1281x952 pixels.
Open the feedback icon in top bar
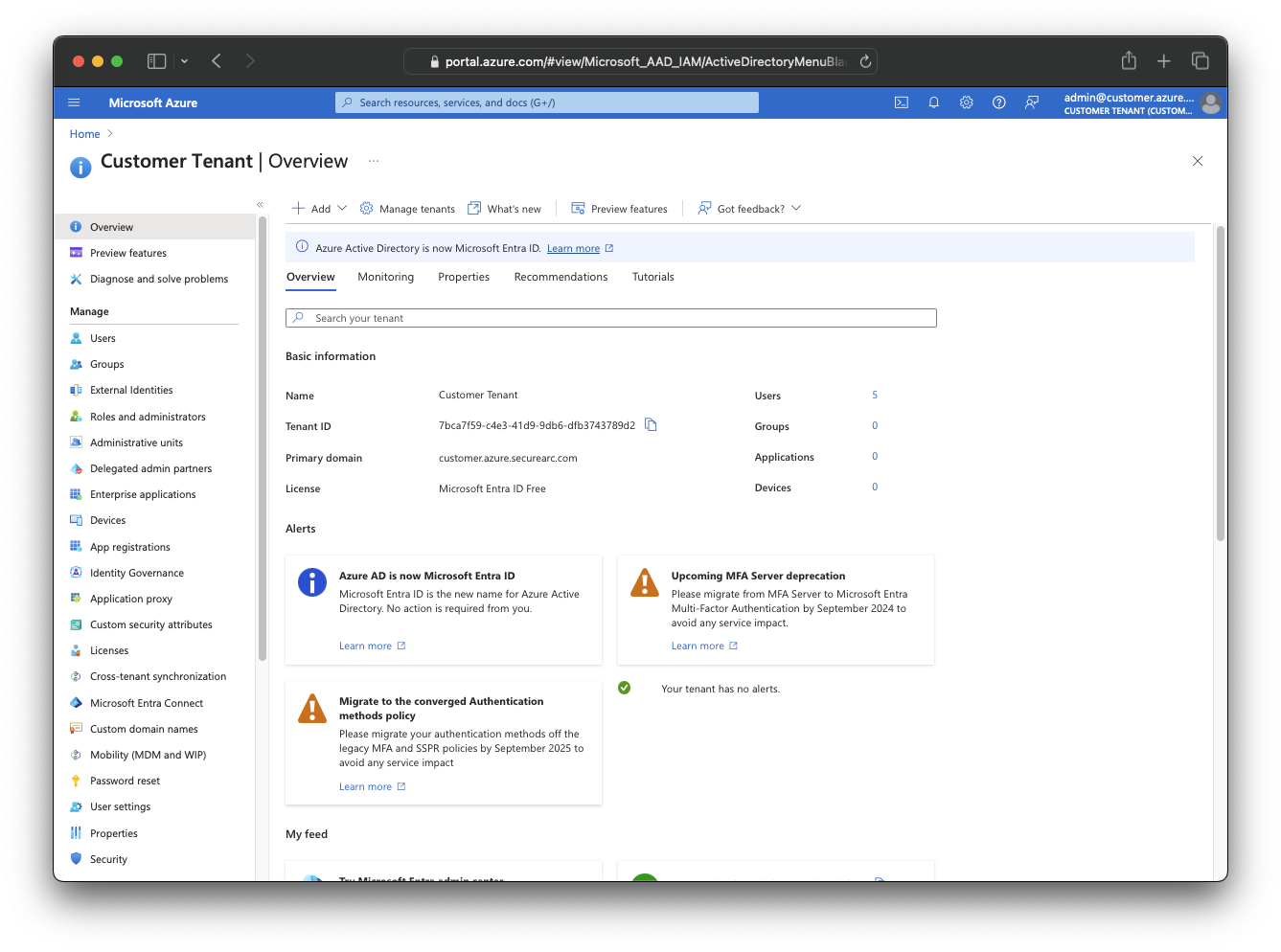[x=1032, y=102]
